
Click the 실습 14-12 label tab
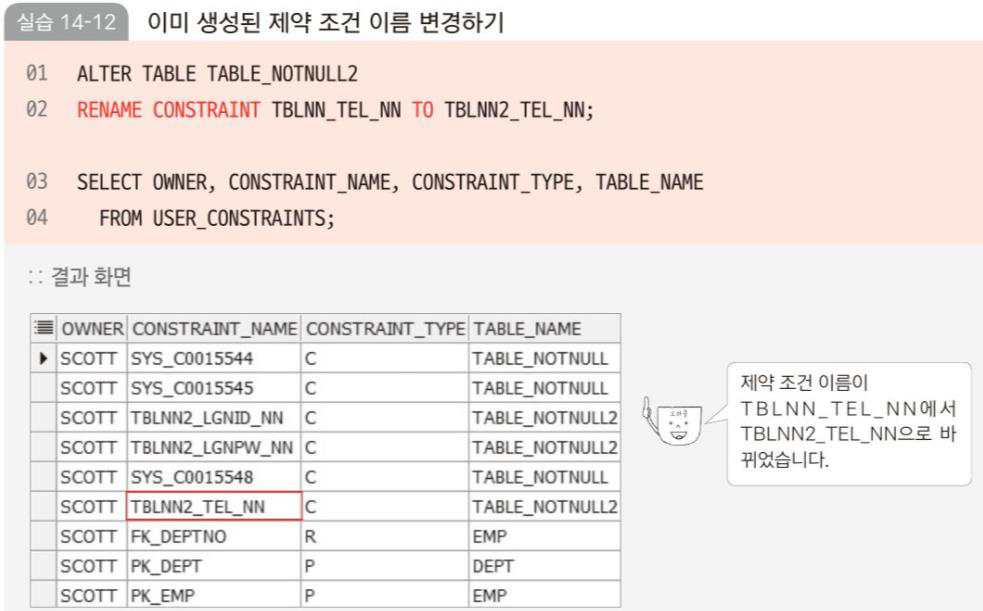(66, 23)
